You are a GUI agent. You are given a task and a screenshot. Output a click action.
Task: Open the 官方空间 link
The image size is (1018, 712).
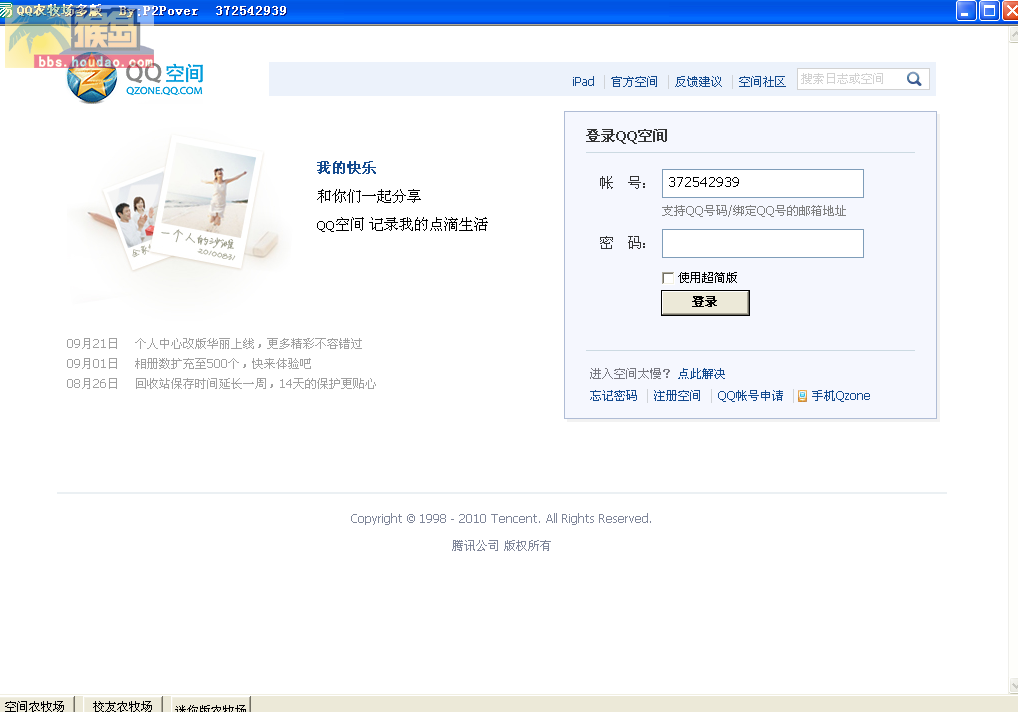click(634, 82)
